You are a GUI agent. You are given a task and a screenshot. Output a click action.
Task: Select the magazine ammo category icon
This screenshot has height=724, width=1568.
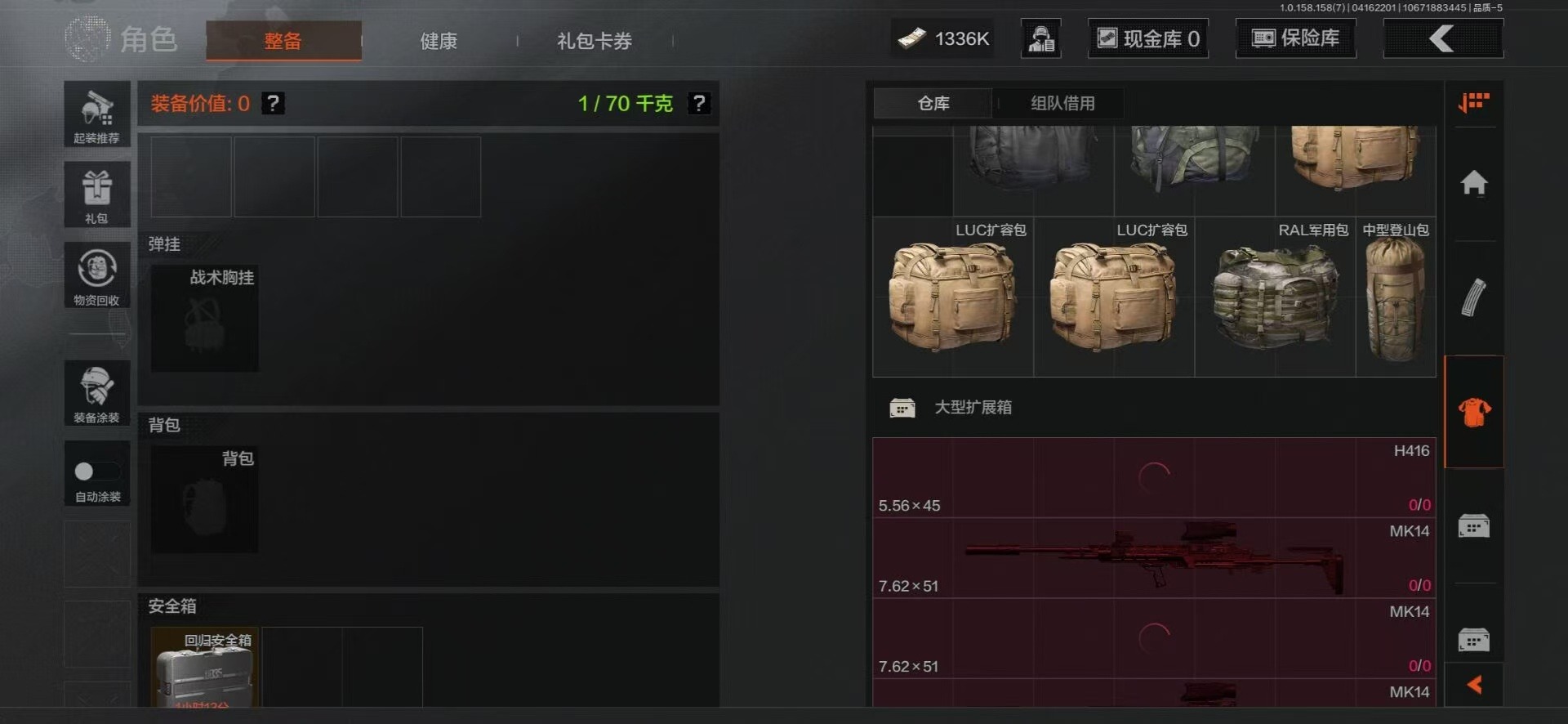[x=1473, y=298]
